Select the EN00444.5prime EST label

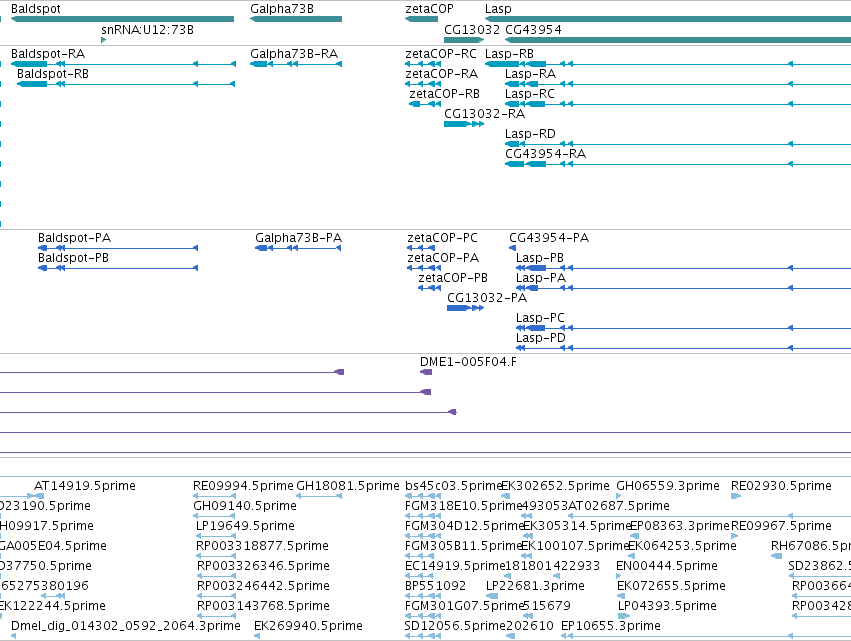pyautogui.click(x=667, y=566)
